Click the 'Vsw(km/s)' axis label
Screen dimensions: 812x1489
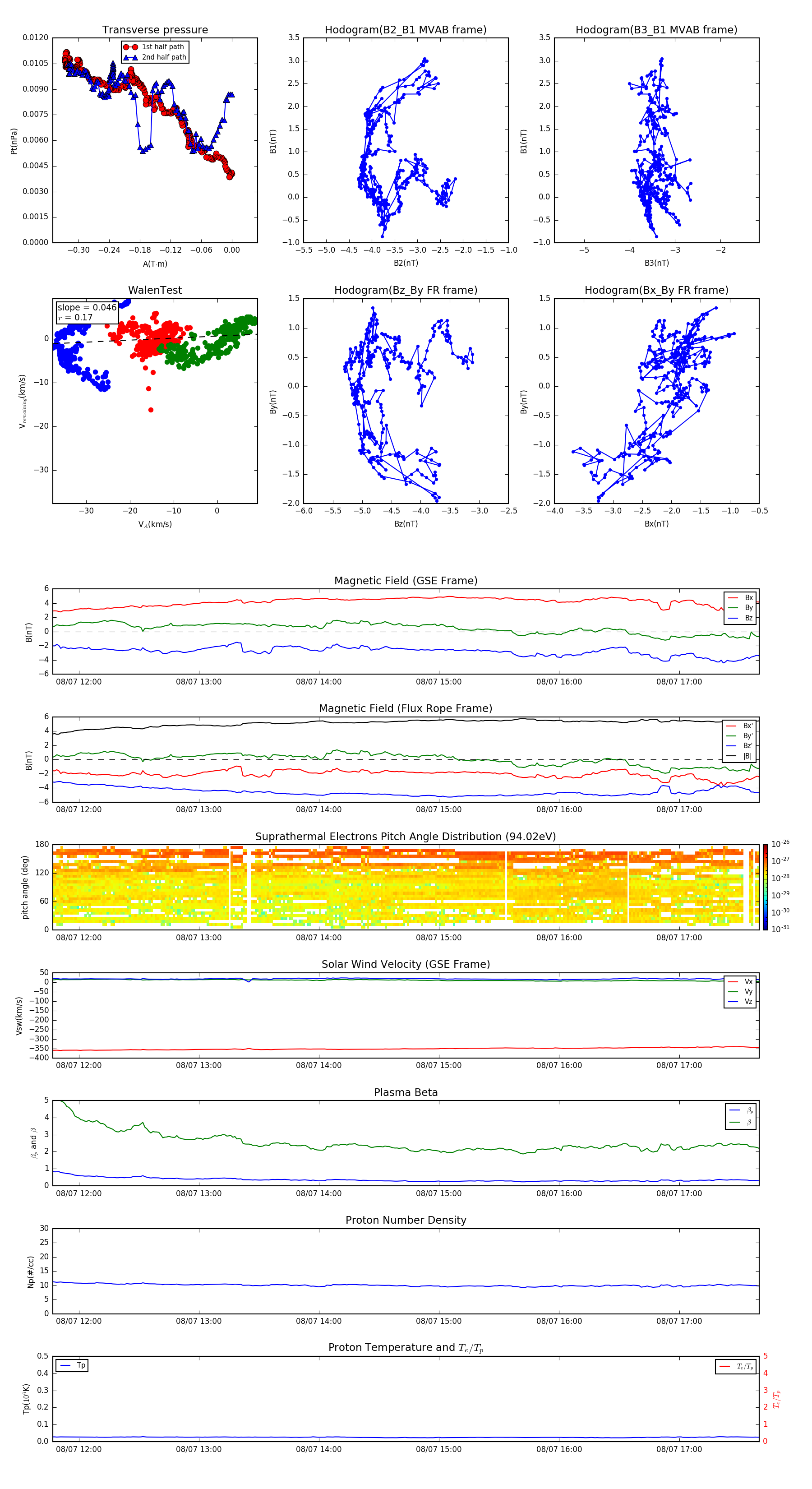click(x=18, y=1016)
